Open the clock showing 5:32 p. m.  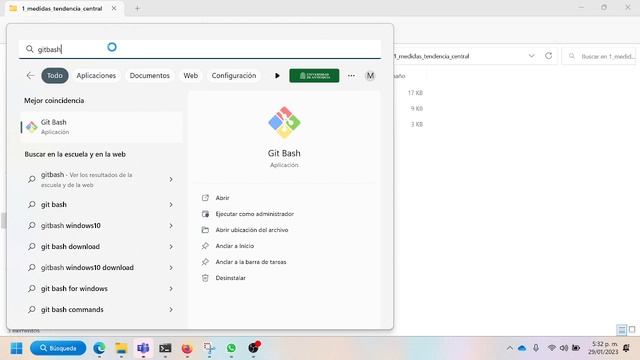pos(603,348)
